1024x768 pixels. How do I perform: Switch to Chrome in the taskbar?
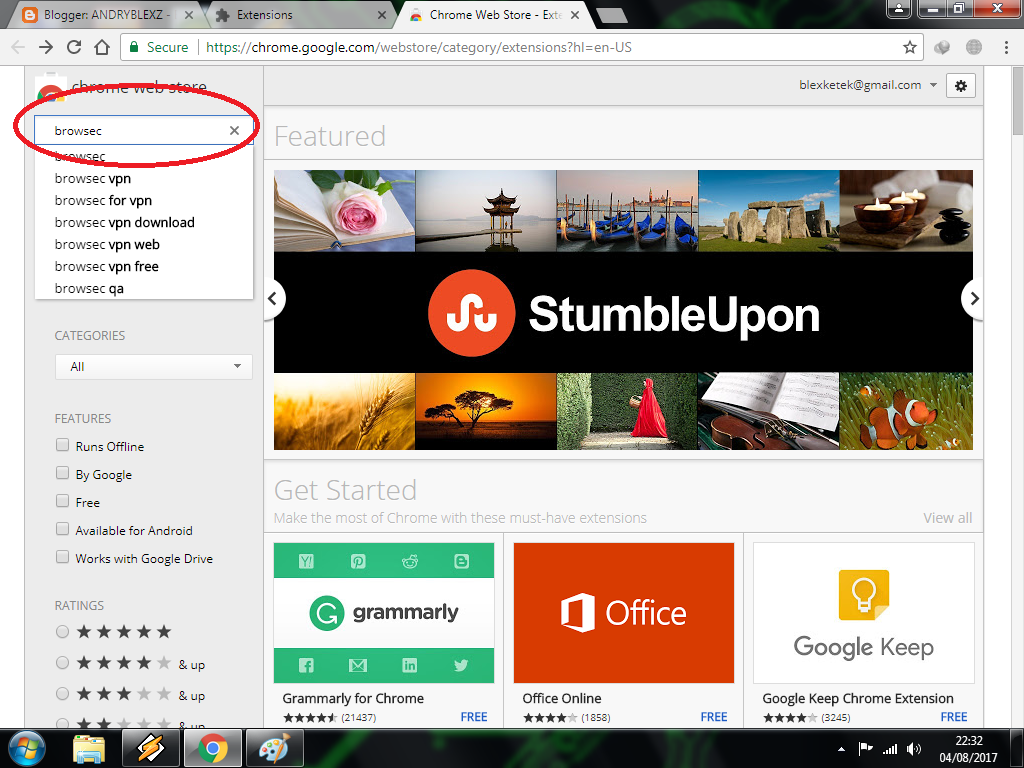coord(213,748)
